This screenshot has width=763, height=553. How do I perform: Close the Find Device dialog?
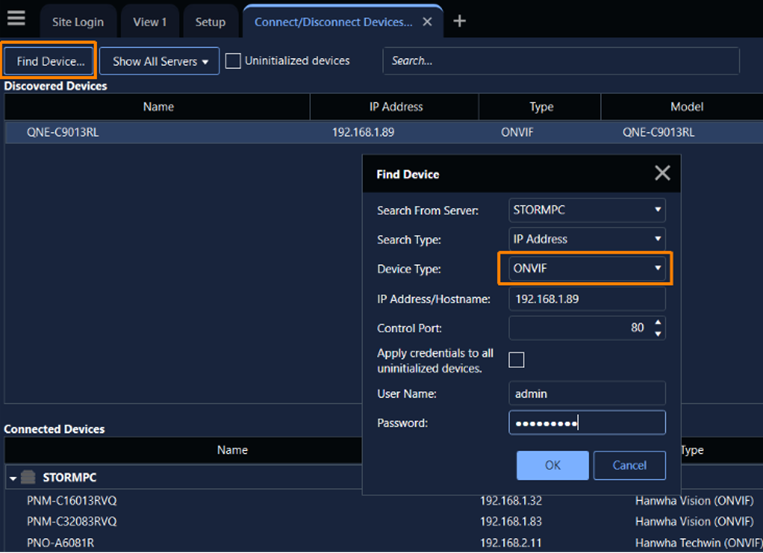point(661,174)
